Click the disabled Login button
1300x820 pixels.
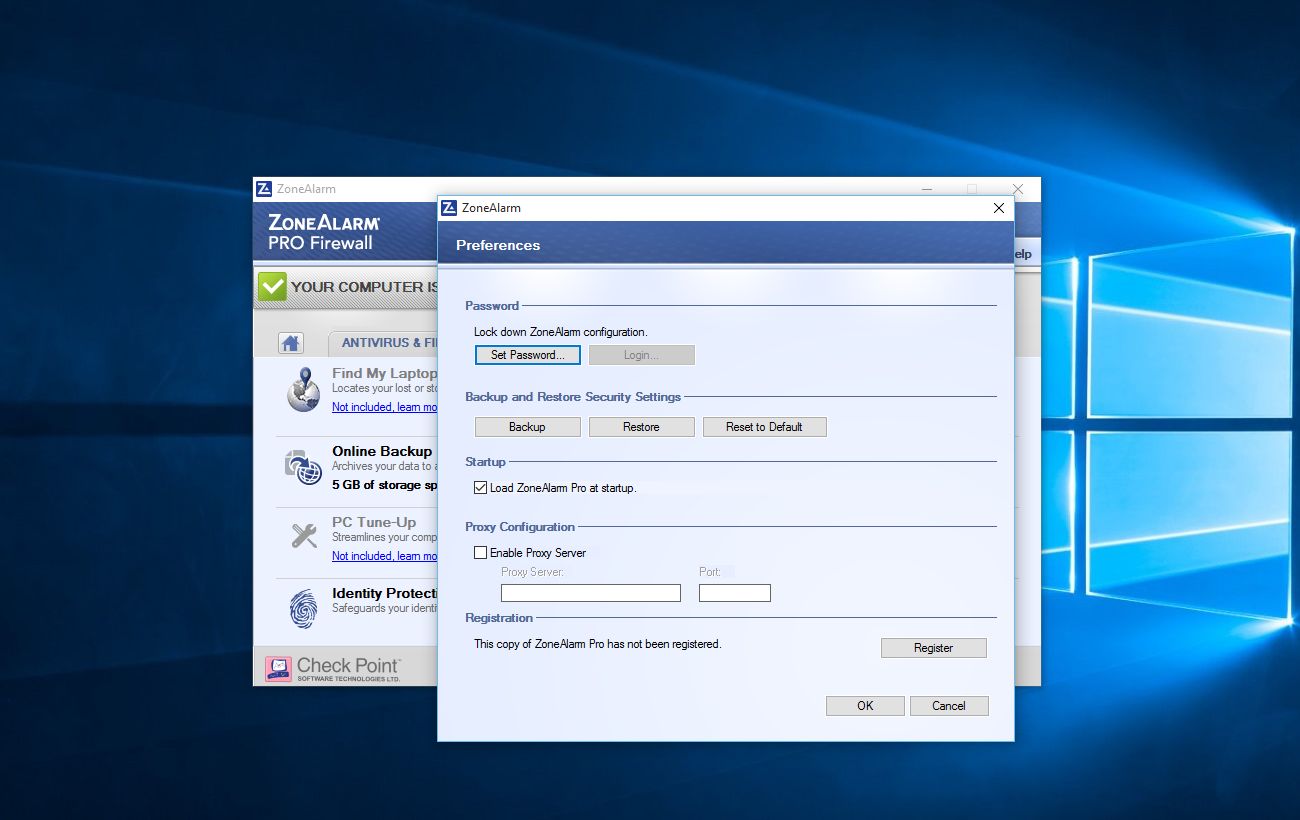coord(641,355)
